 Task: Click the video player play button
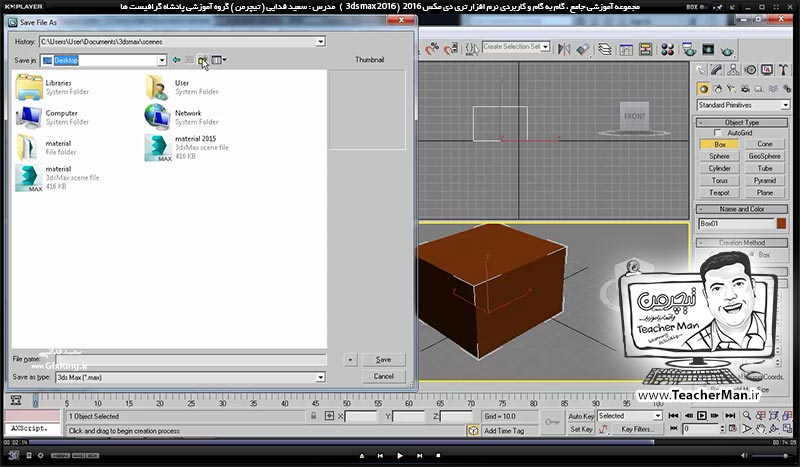pos(399,455)
